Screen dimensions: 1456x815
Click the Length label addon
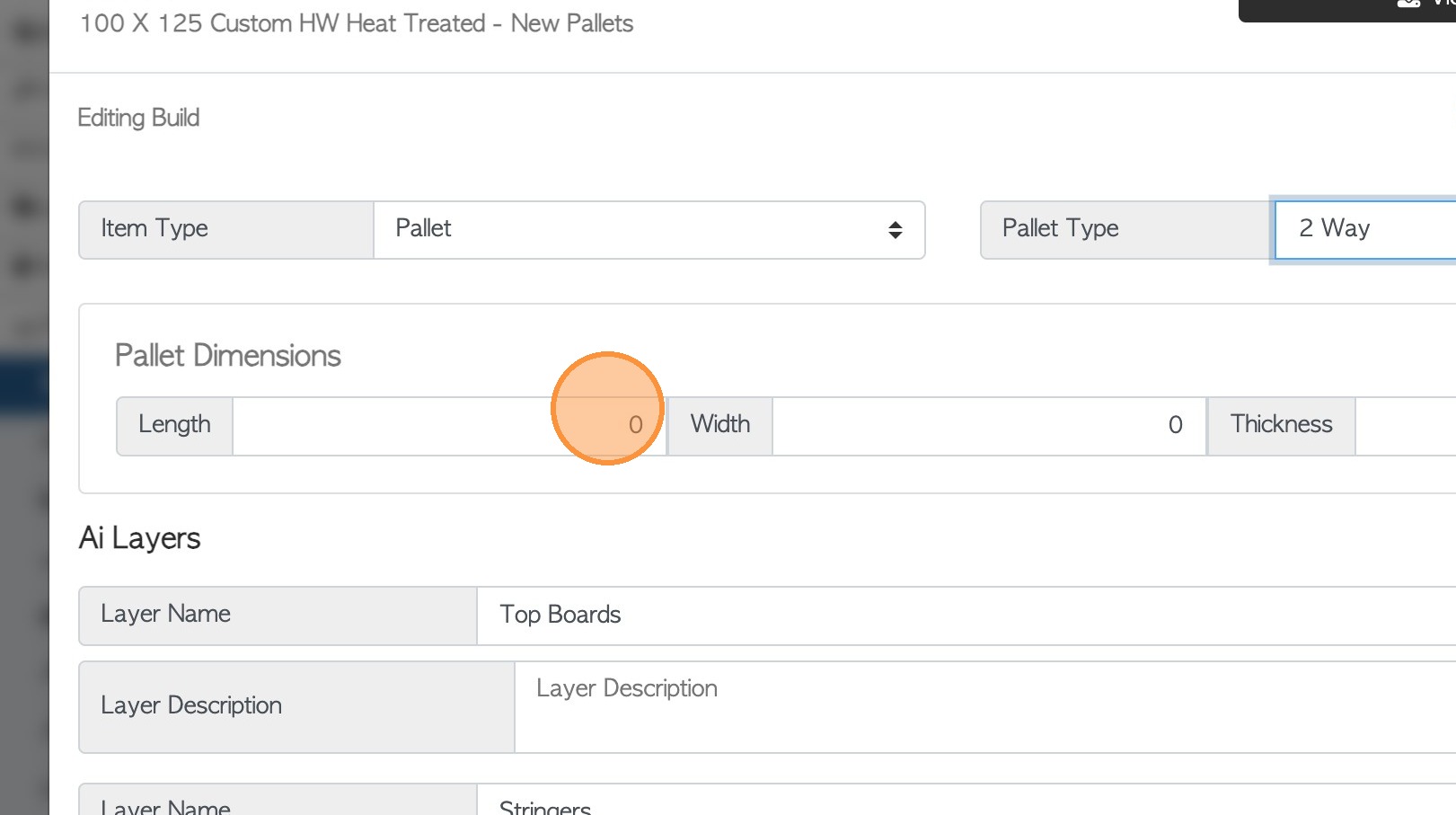pyautogui.click(x=174, y=426)
